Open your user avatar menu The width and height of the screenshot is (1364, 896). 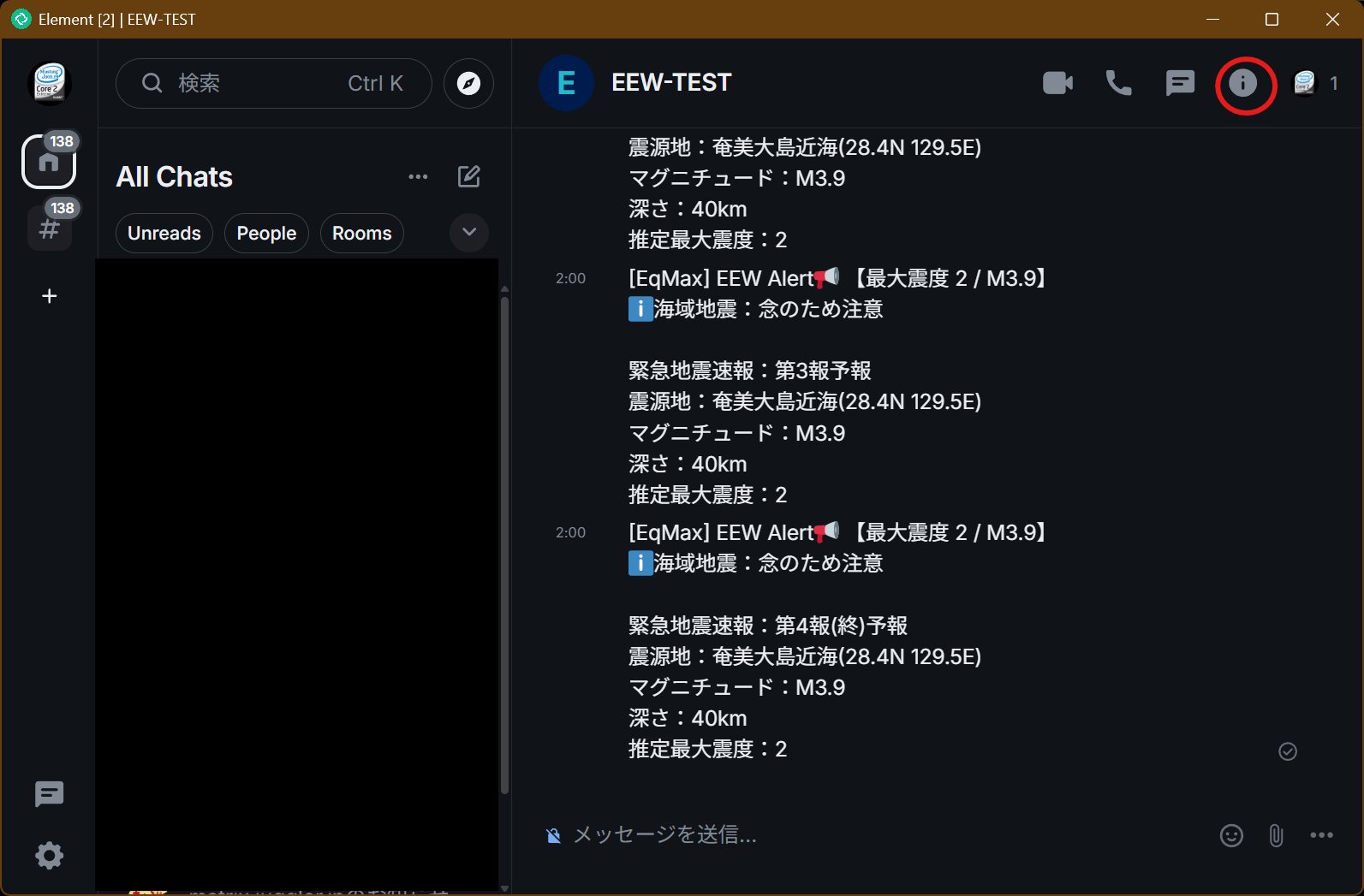click(x=49, y=83)
